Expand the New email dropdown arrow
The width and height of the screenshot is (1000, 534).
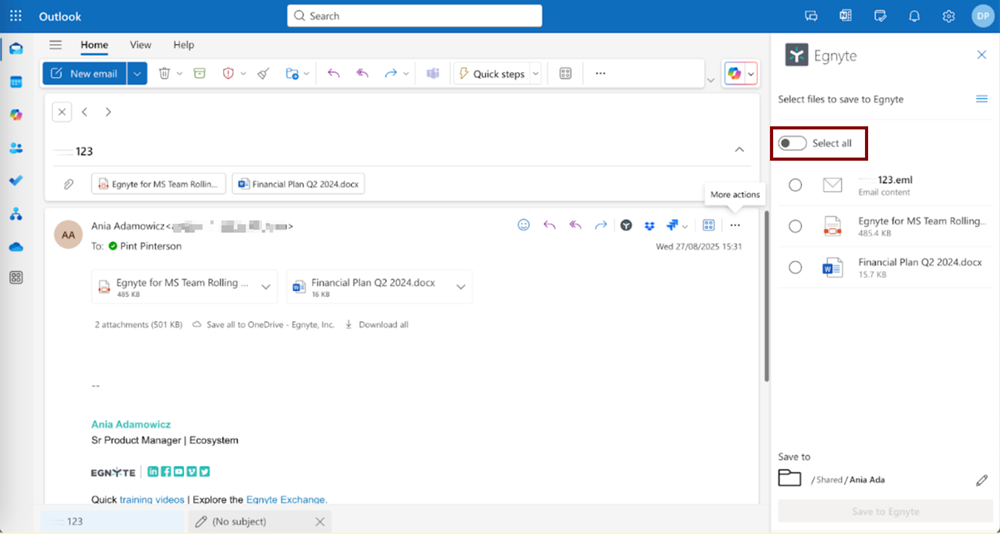click(137, 74)
